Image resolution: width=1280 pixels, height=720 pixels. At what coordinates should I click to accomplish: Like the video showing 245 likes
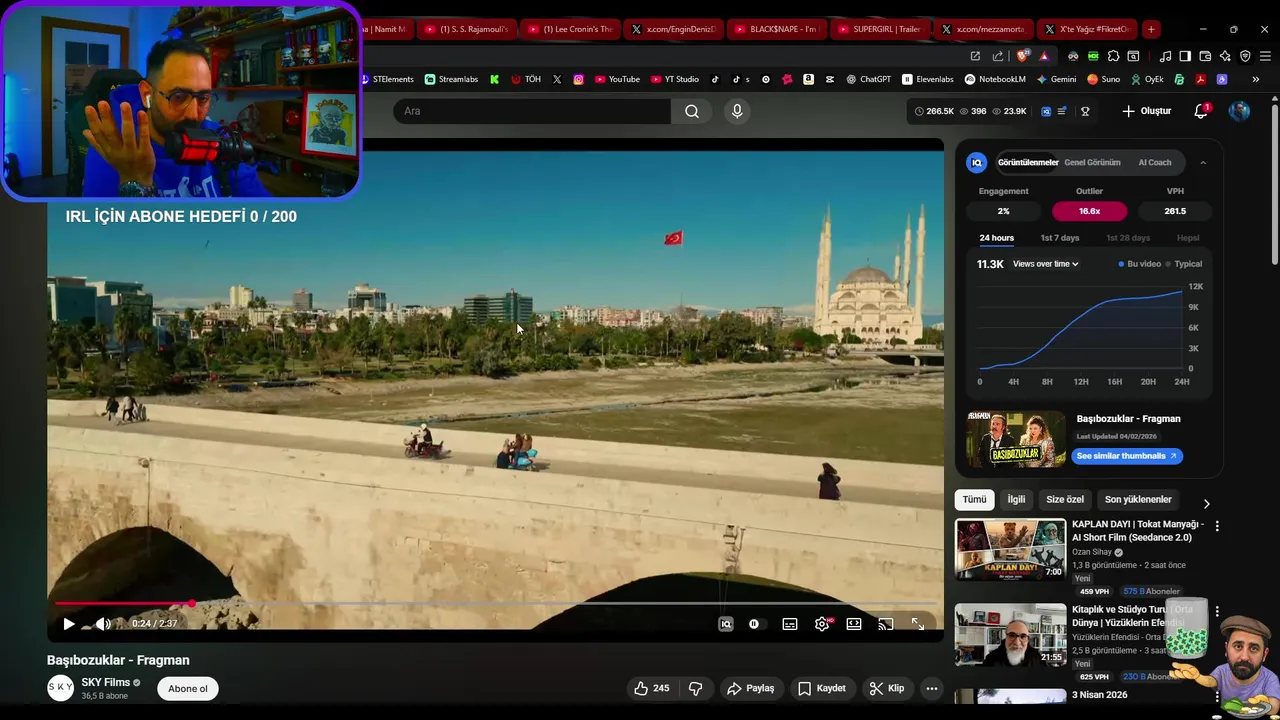tap(651, 688)
